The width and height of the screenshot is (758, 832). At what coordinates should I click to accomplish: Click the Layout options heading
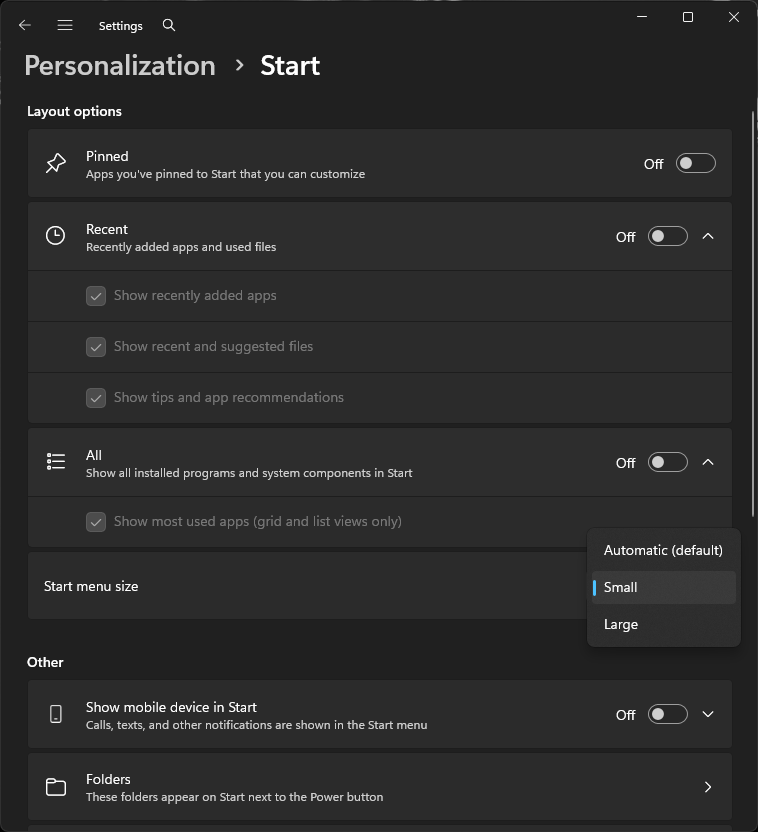click(74, 111)
